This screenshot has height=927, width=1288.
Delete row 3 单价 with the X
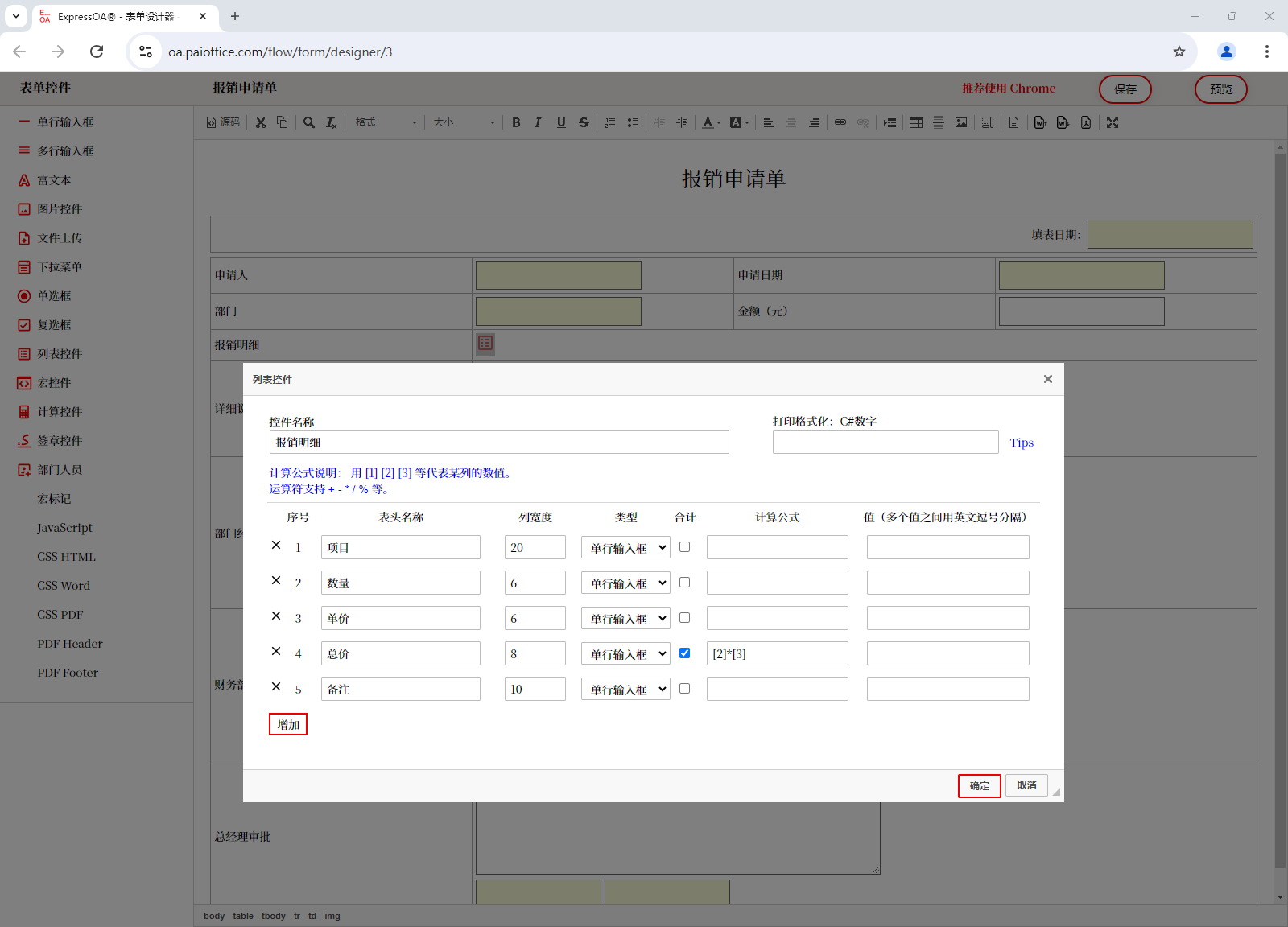click(x=276, y=616)
